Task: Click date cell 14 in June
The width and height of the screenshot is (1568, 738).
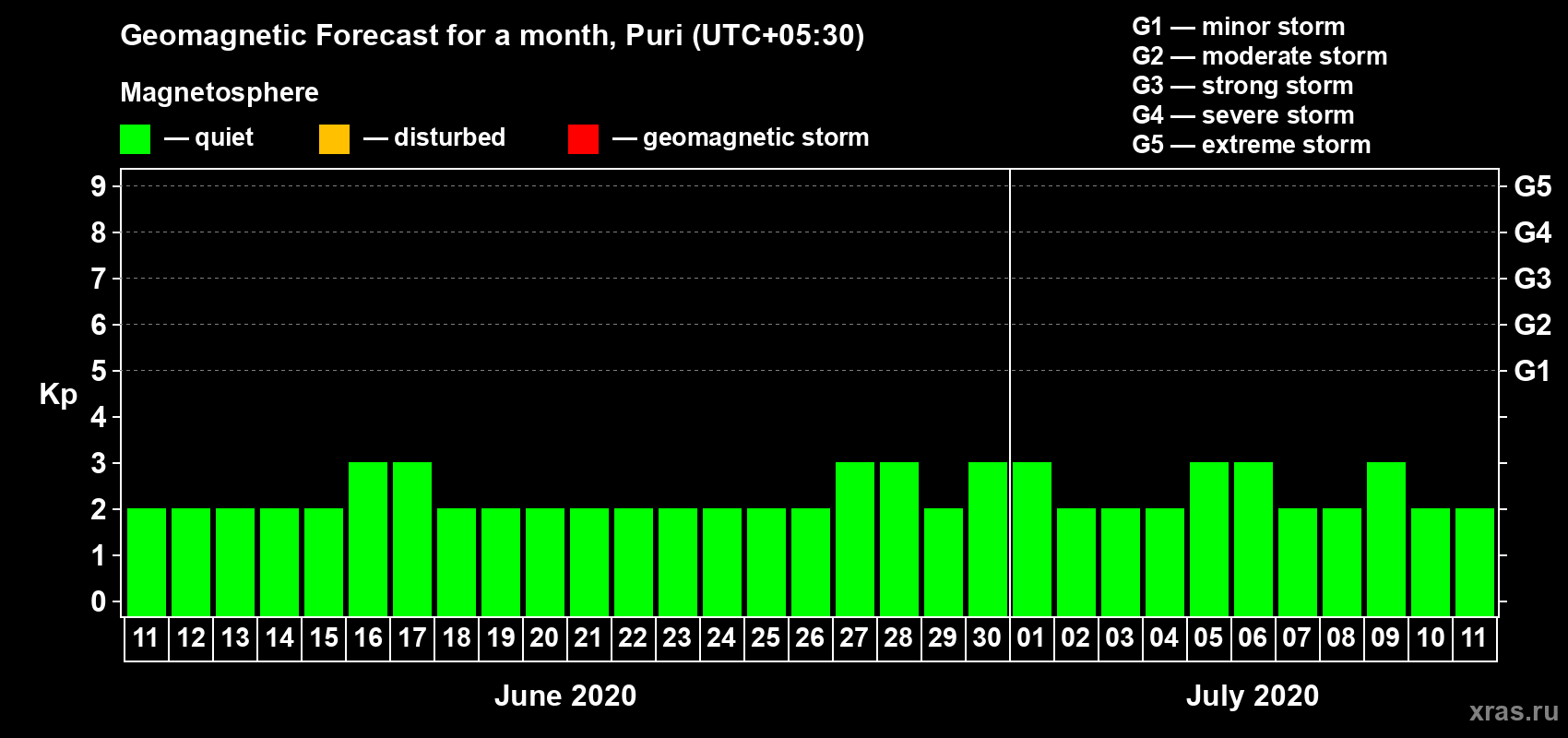Action: tap(279, 638)
